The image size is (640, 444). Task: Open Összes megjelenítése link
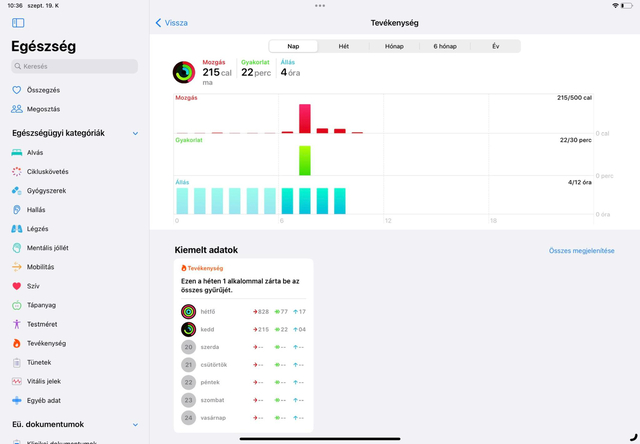point(581,251)
